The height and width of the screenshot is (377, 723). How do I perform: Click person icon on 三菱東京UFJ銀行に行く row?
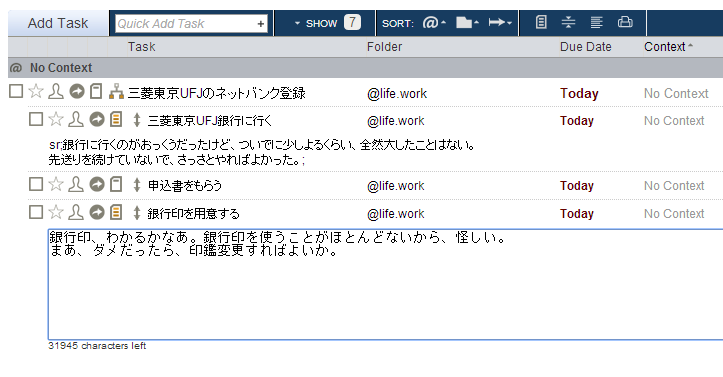(76, 119)
